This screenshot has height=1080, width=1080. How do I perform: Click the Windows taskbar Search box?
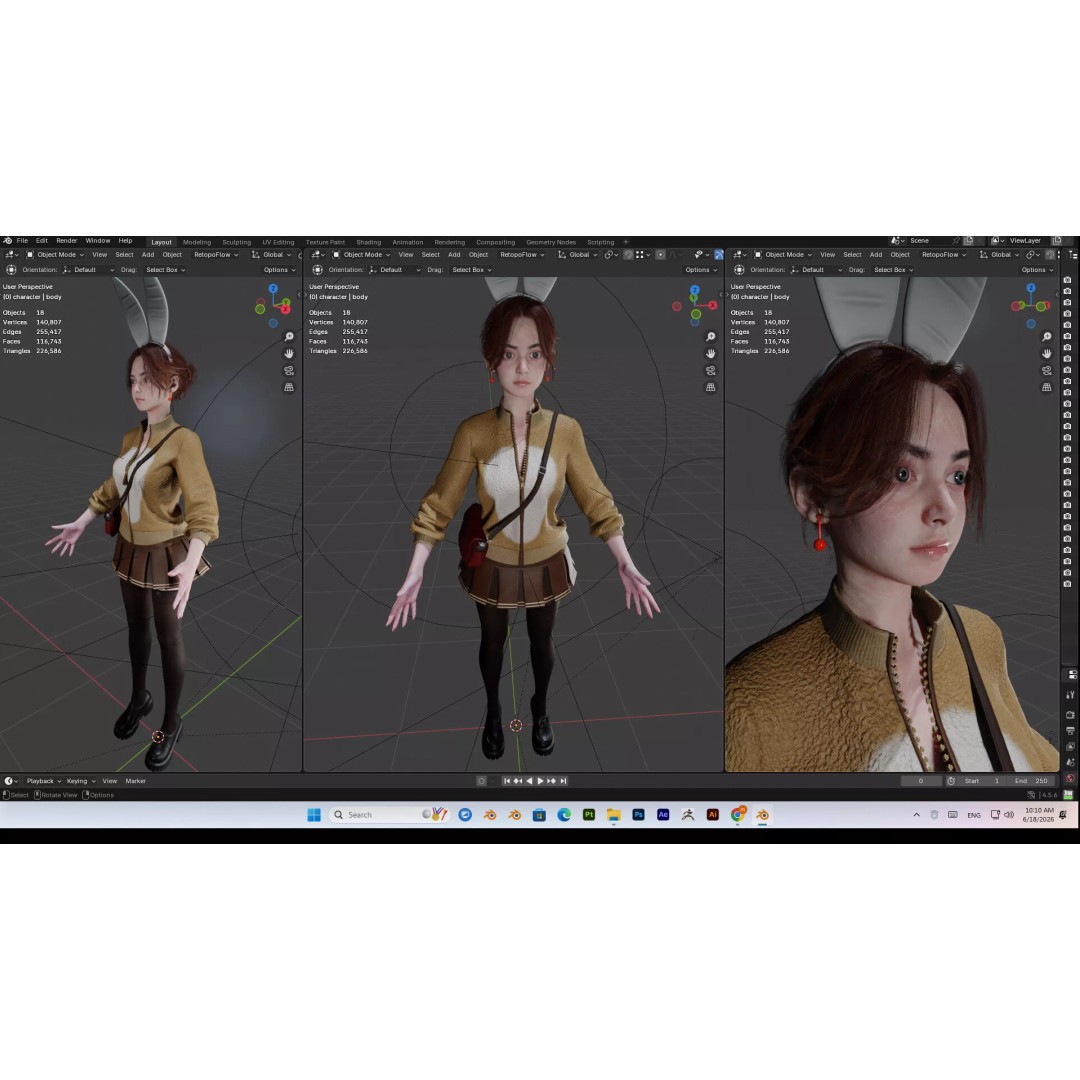tap(389, 815)
